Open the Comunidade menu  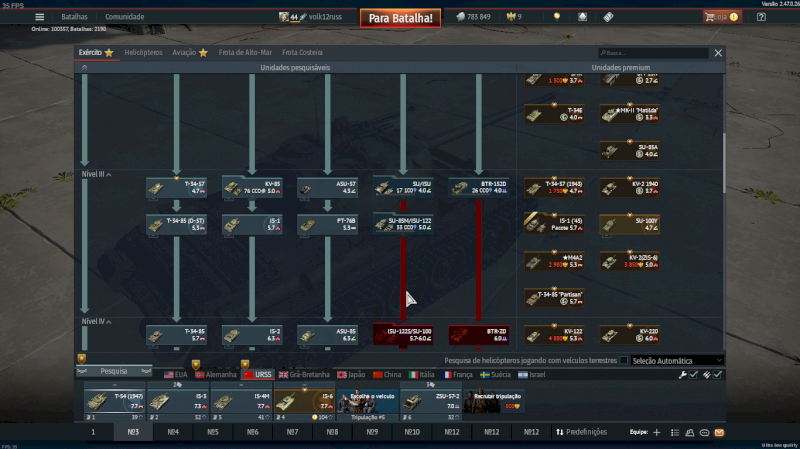124,17
